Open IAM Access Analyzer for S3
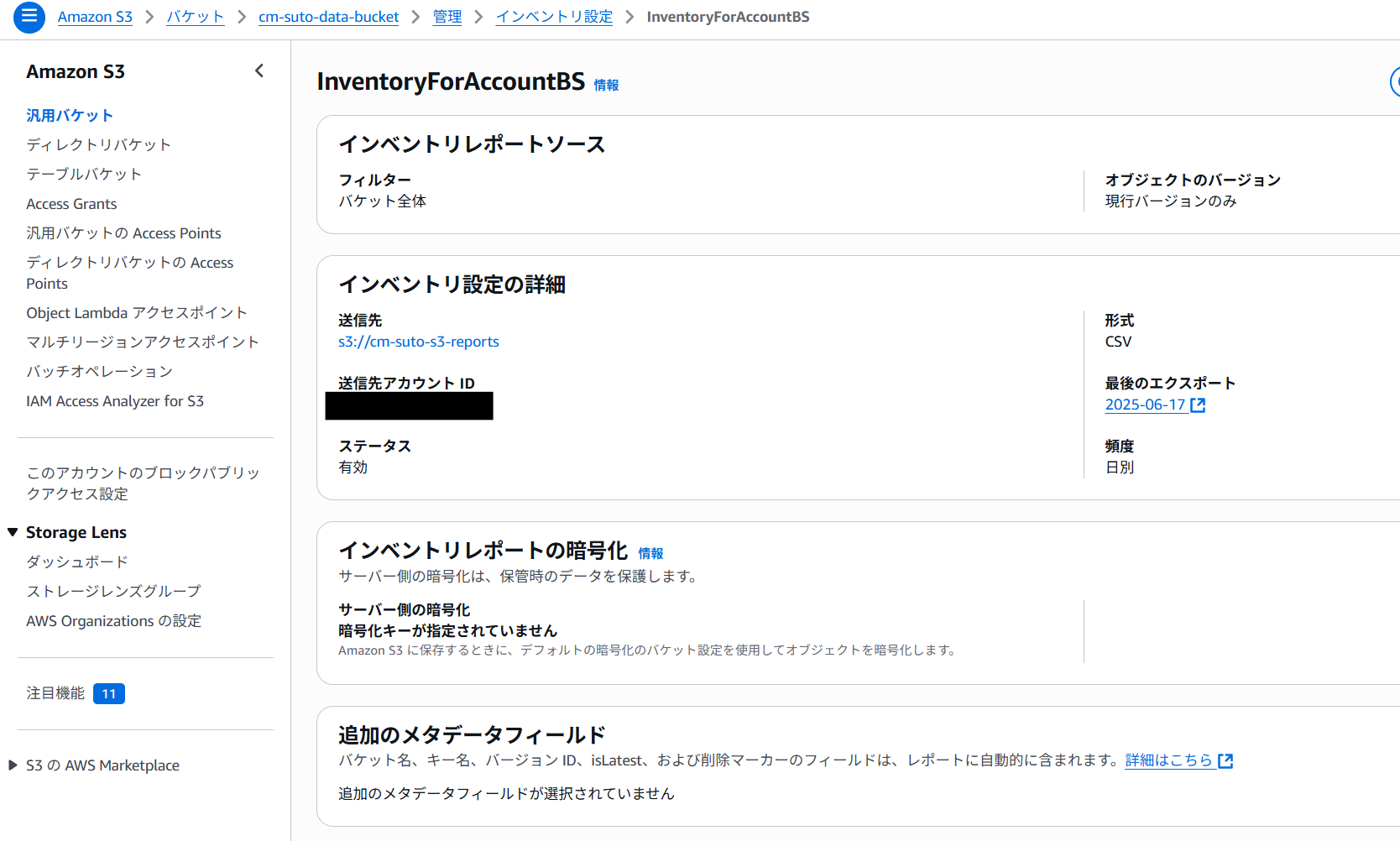 tap(115, 401)
